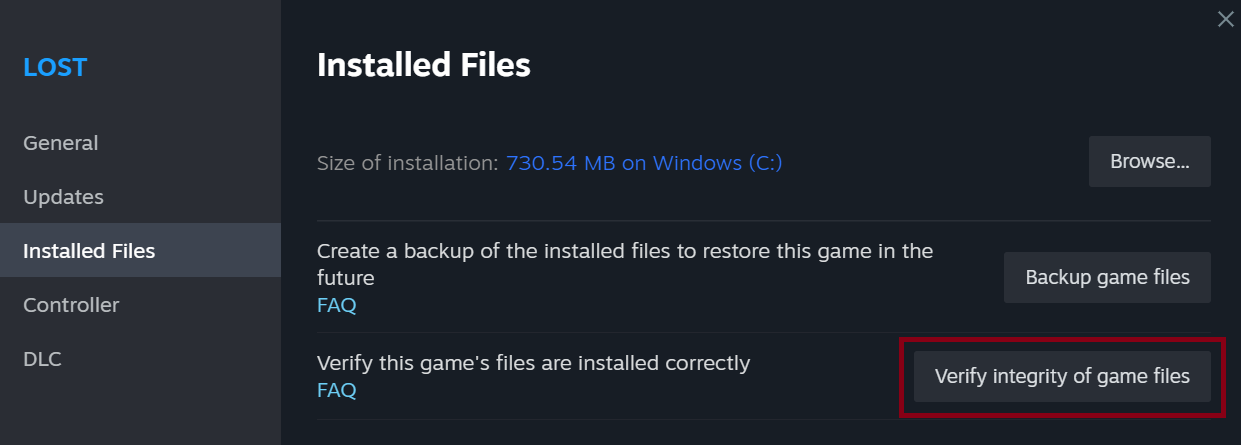The height and width of the screenshot is (445, 1241).
Task: Click the Create a backup description text
Action: [x=624, y=252]
